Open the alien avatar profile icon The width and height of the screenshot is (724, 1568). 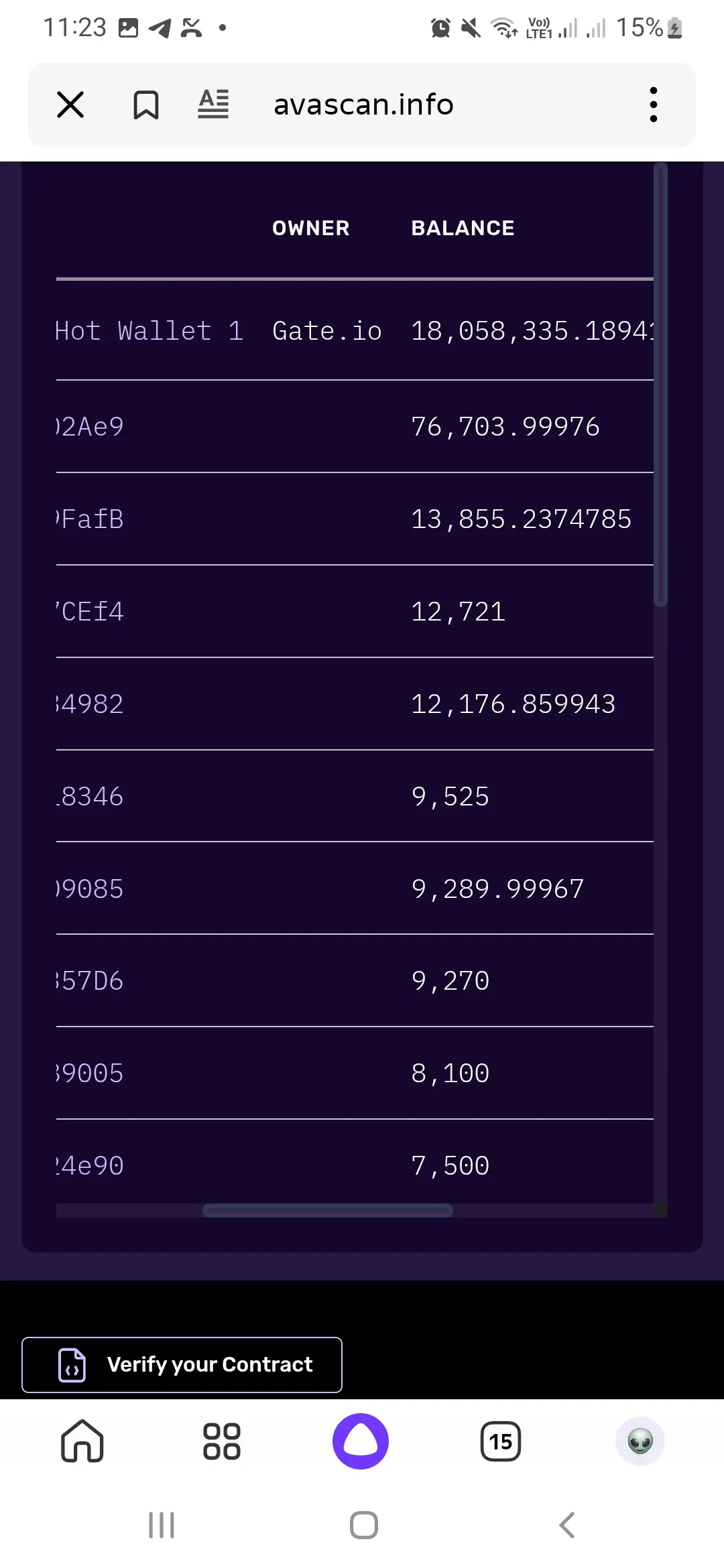(640, 1441)
